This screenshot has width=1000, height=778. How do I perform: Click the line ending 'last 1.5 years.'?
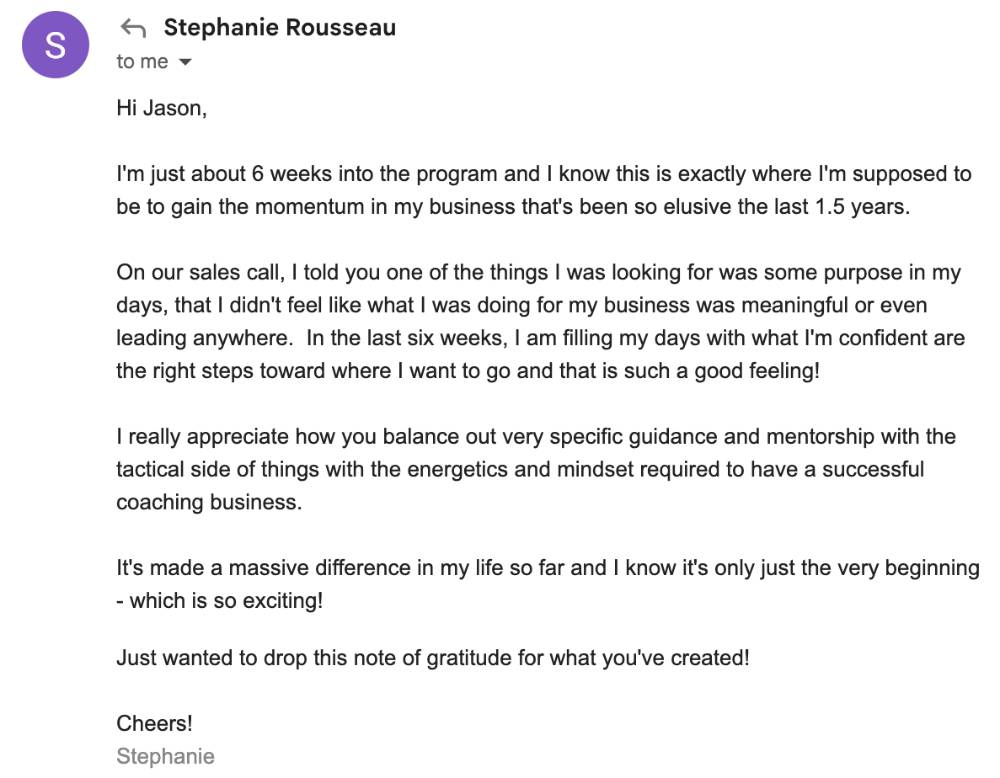tap(513, 207)
